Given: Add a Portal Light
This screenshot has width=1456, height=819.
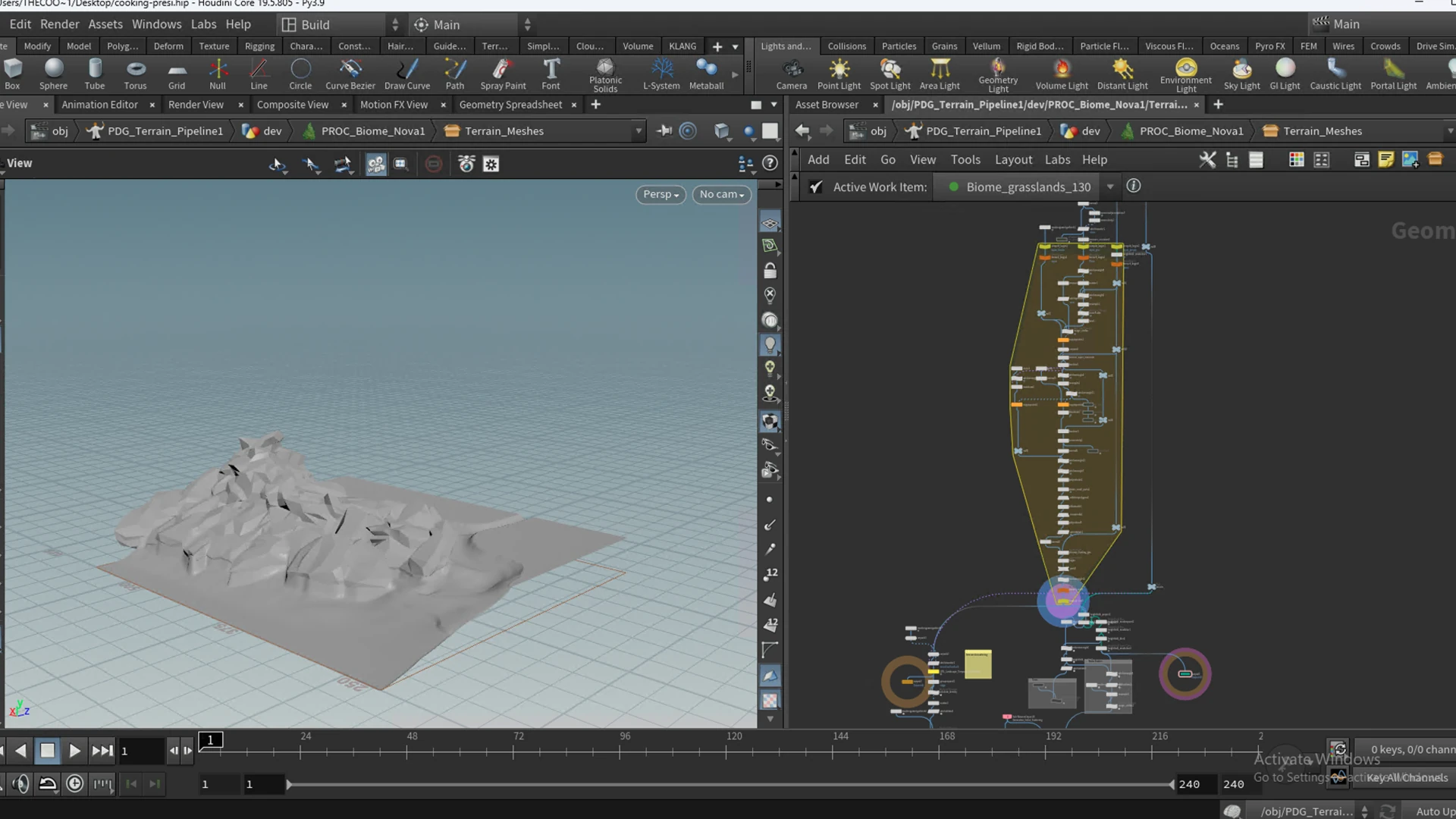Looking at the screenshot, I should [1393, 74].
